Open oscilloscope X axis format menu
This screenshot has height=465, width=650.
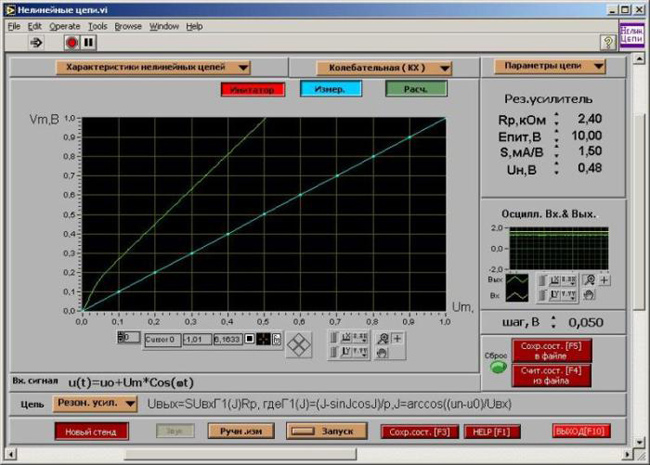click(x=569, y=281)
